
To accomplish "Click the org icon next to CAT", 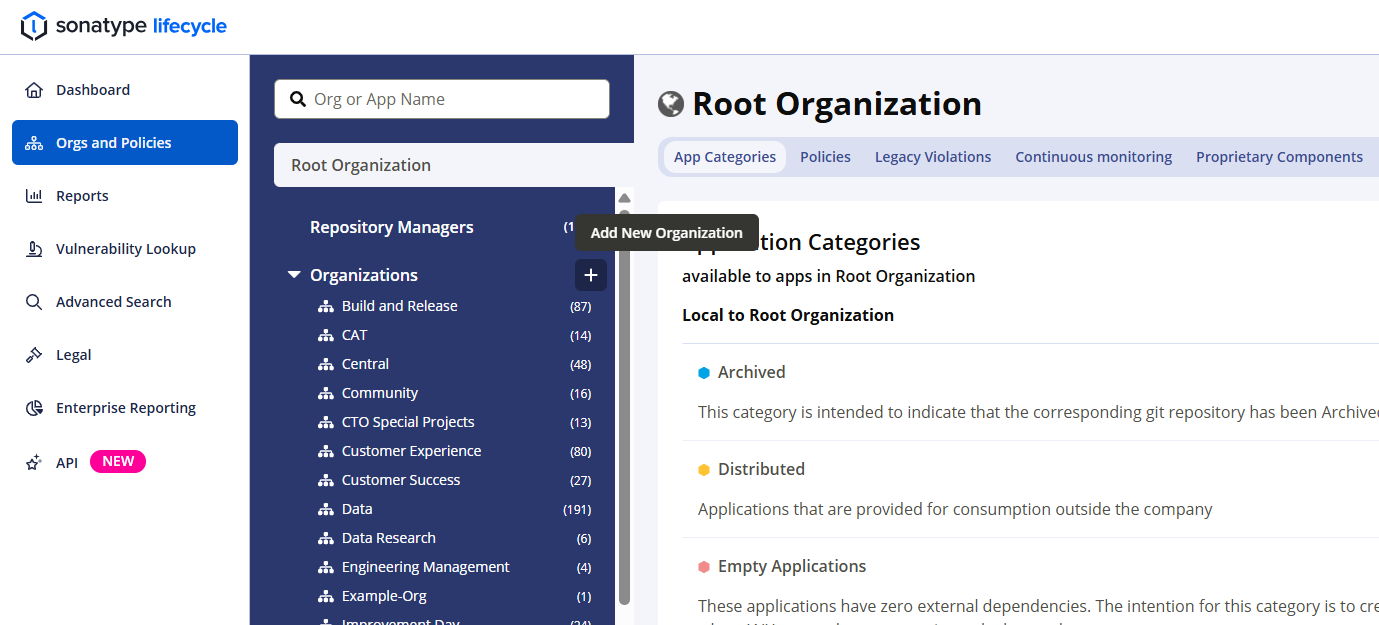I will 325,335.
